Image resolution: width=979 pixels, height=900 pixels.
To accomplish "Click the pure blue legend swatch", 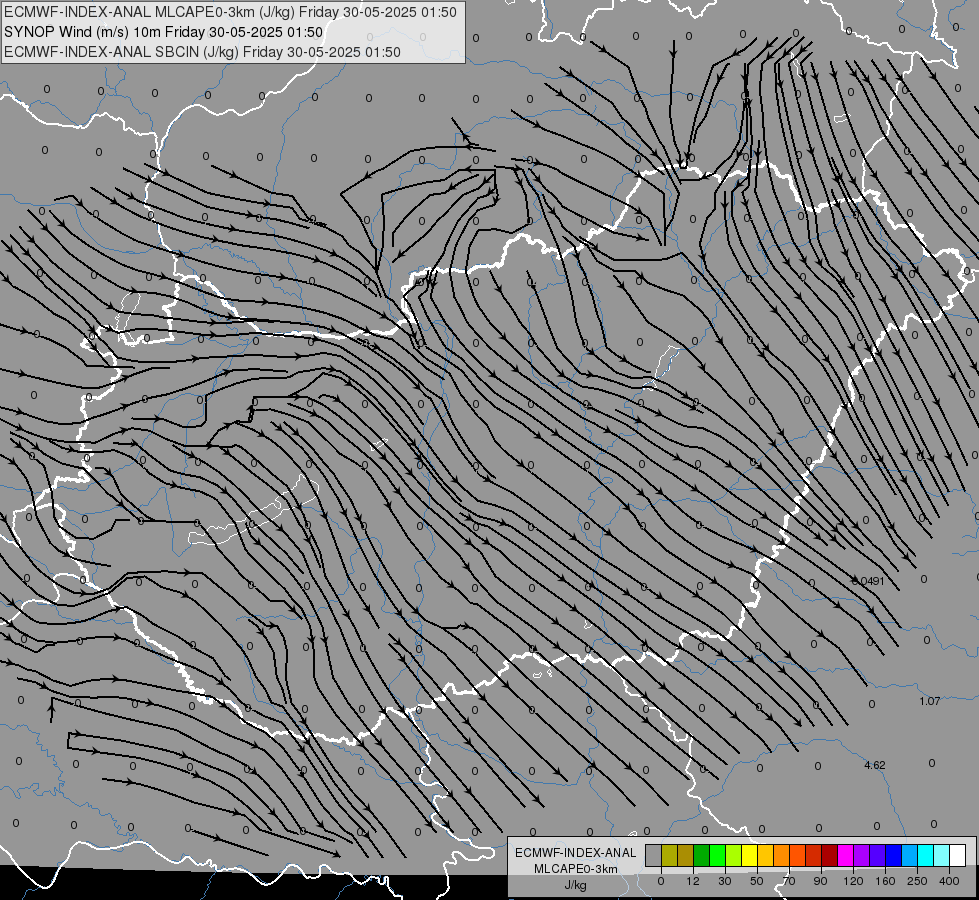I will [893, 855].
